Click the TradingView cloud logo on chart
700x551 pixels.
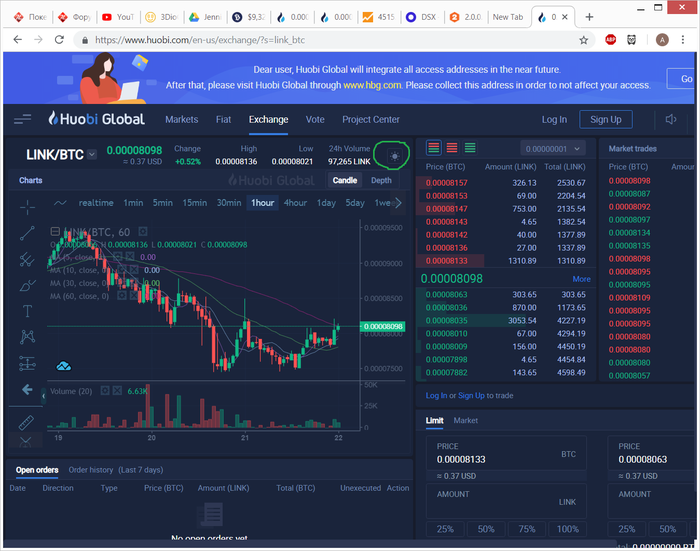[x=64, y=367]
